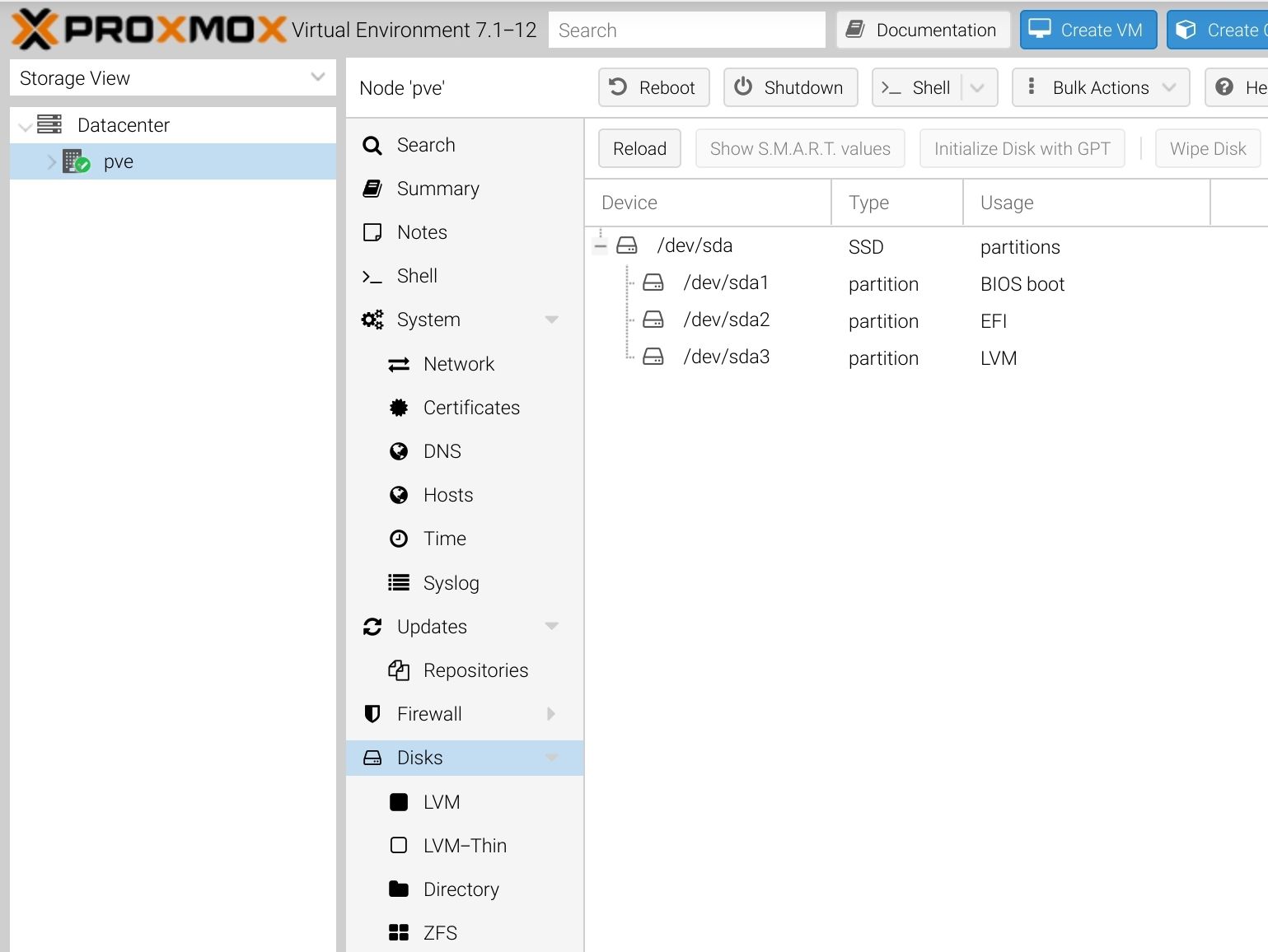This screenshot has height=952, width=1268.
Task: Open the Storage View dropdown
Action: [317, 77]
